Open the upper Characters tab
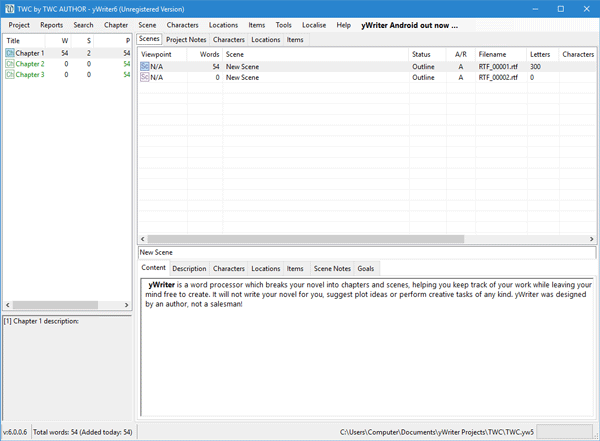The image size is (600, 441). (x=229, y=40)
